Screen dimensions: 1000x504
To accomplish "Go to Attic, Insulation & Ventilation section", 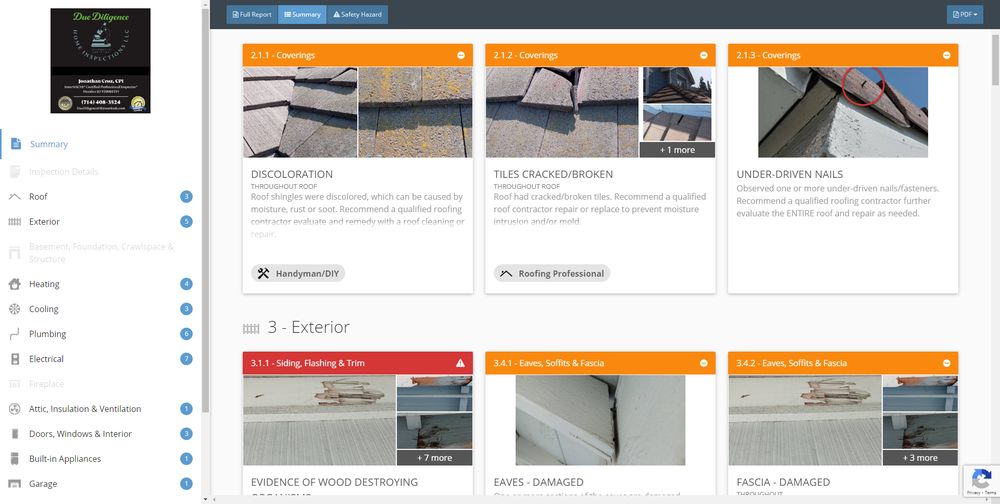I will pos(101,409).
